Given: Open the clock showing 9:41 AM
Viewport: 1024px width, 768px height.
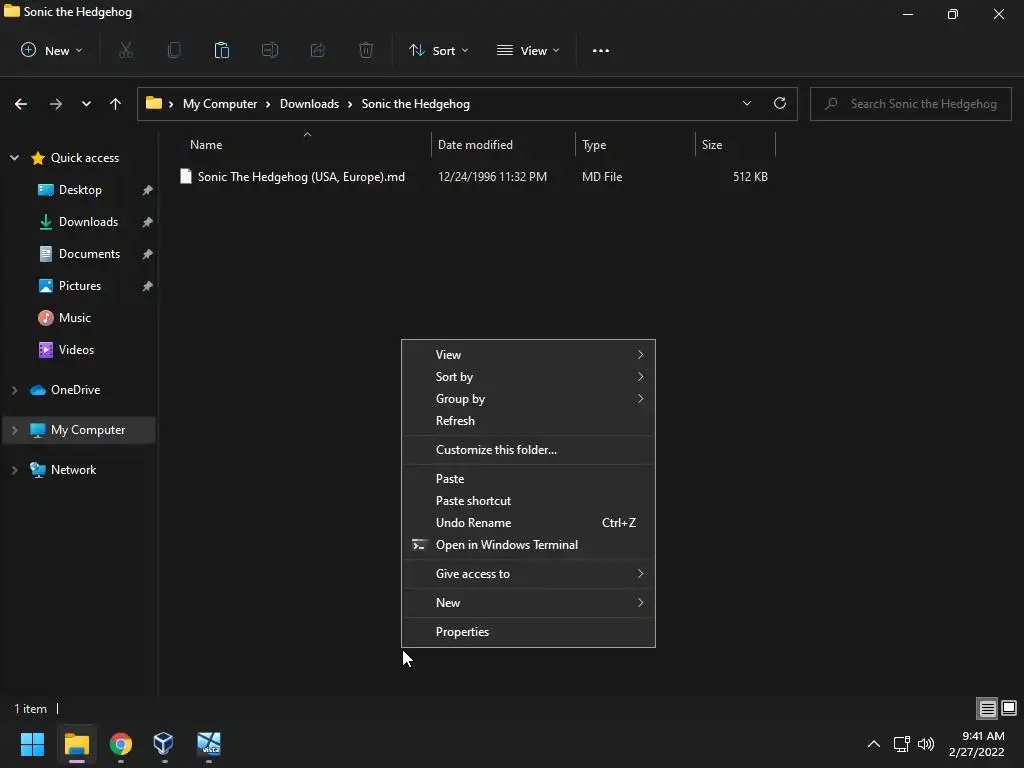Looking at the screenshot, I should pos(976,744).
